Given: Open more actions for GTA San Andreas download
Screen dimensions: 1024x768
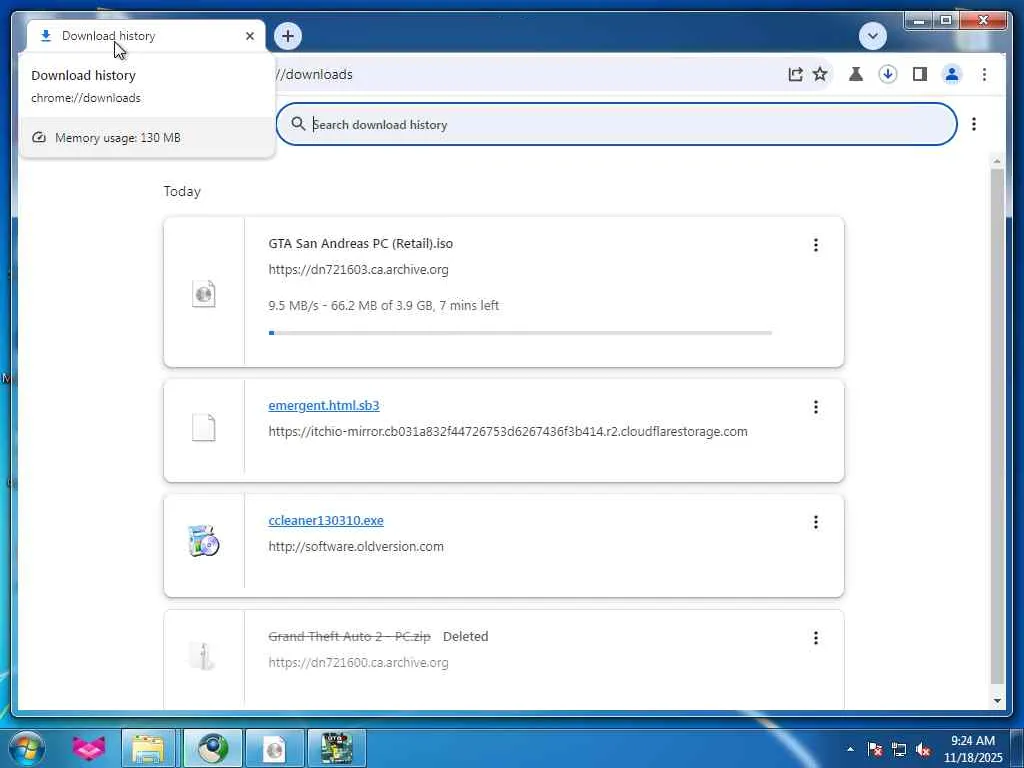Looking at the screenshot, I should (816, 245).
